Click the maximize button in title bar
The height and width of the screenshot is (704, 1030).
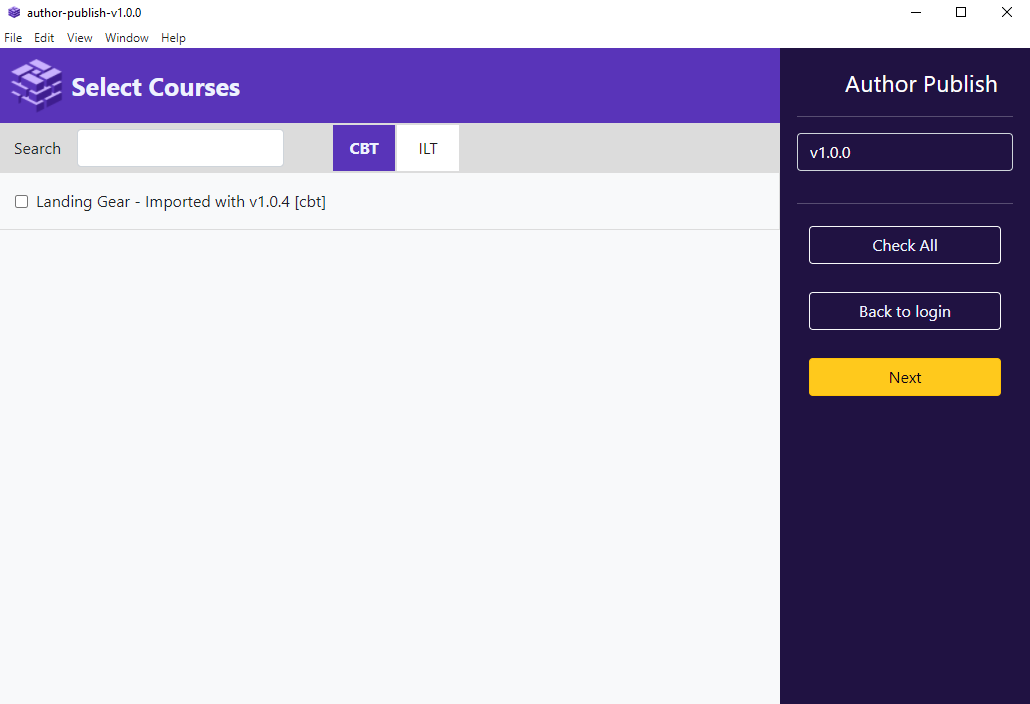point(961,12)
